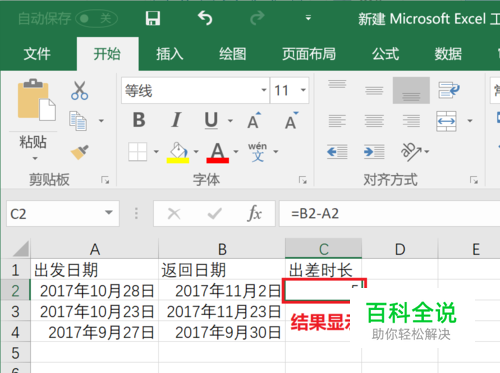This screenshot has width=500, height=373.
Task: Click the Copy icon
Action: point(78,121)
